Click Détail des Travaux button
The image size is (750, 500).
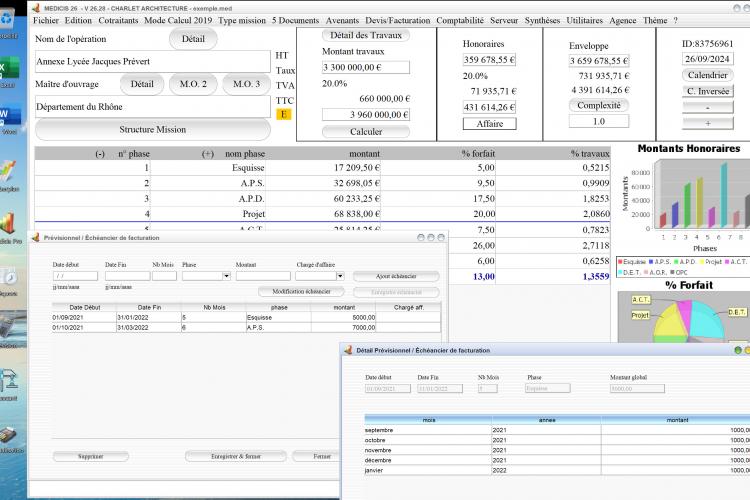click(x=366, y=35)
